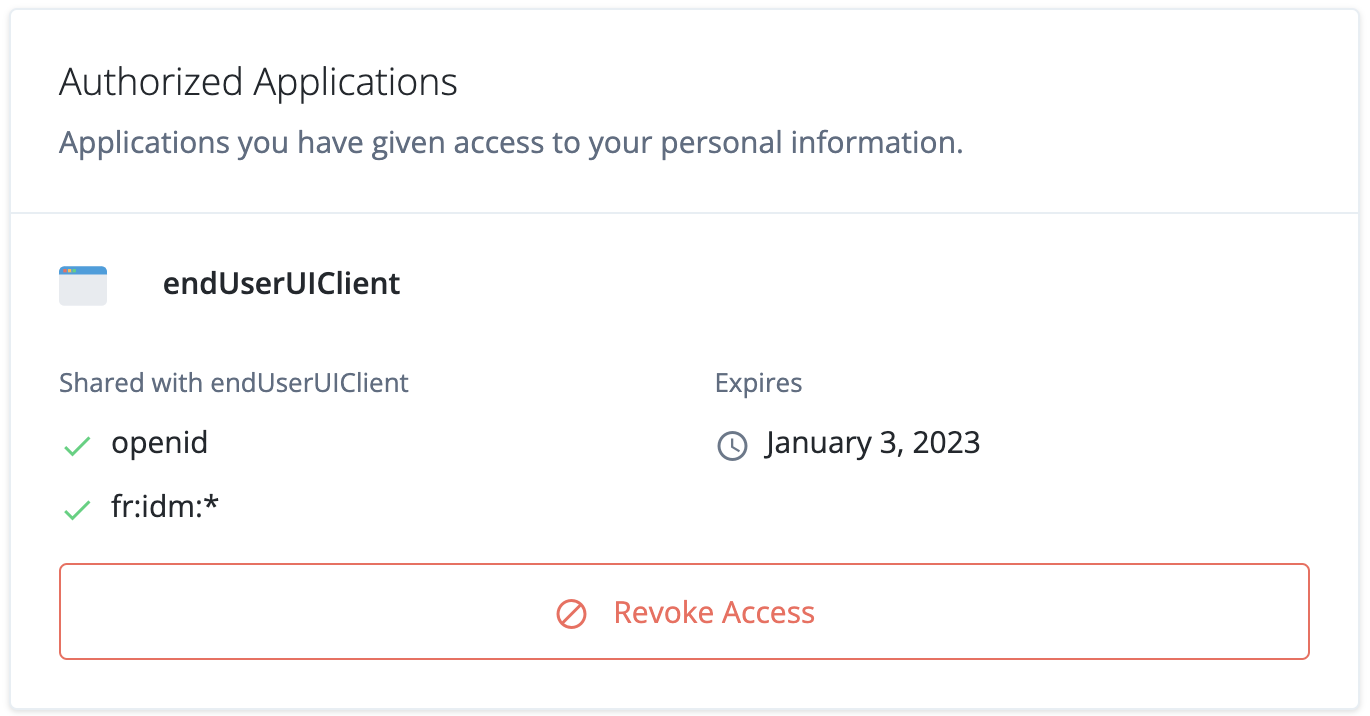Viewport: 1370px width, 716px height.
Task: Click the Expires column label
Action: (x=758, y=382)
